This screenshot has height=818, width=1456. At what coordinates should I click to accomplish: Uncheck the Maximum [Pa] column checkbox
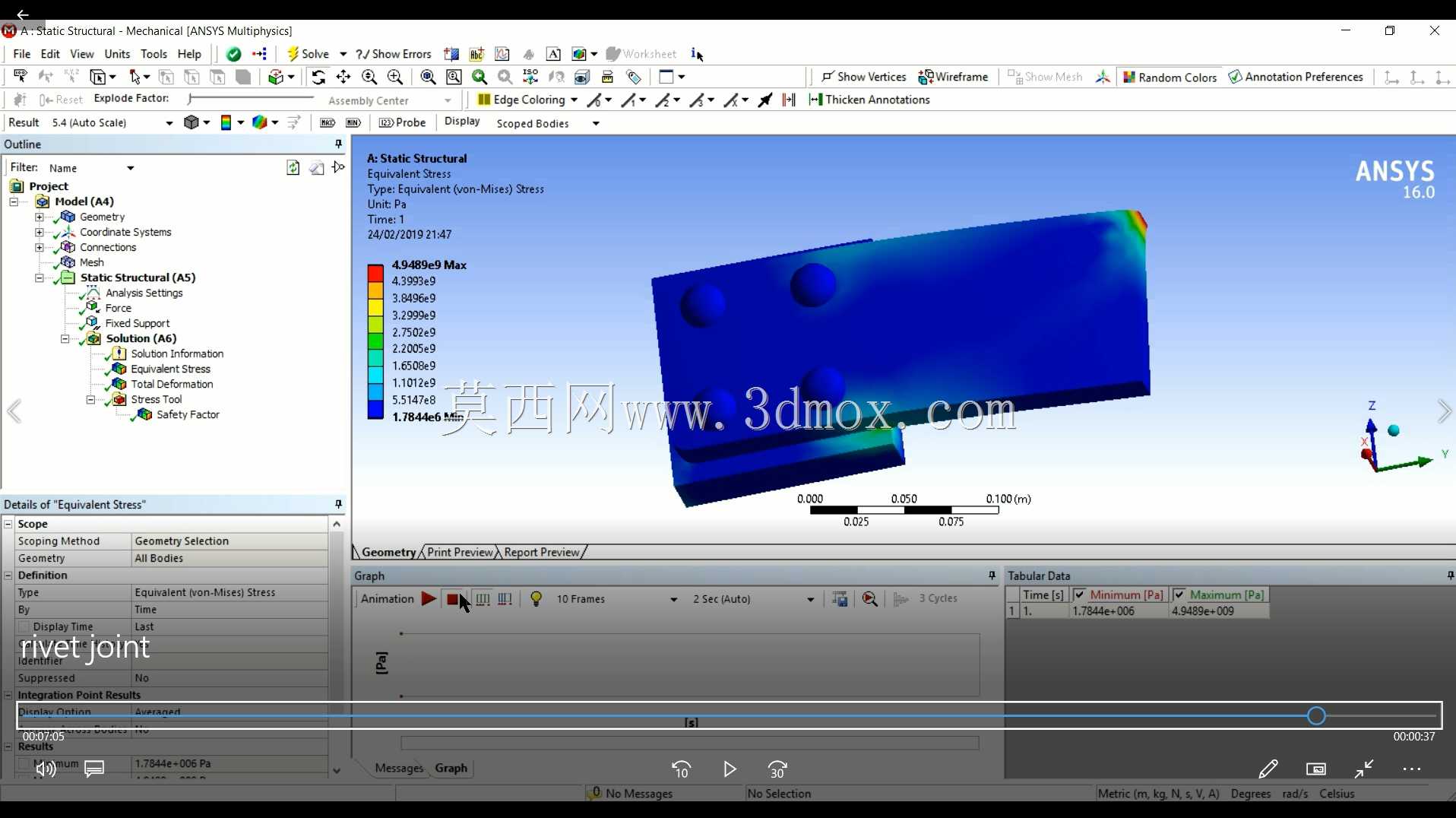click(x=1179, y=594)
